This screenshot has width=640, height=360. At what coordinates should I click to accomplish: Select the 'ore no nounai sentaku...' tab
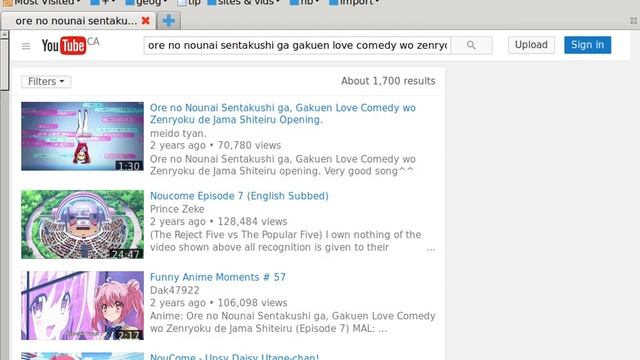(78, 20)
